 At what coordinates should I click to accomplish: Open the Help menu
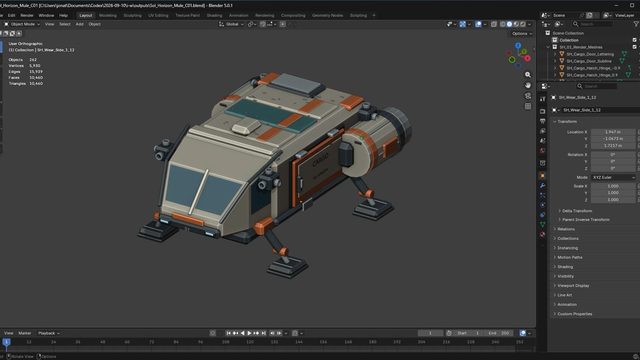pyautogui.click(x=63, y=16)
